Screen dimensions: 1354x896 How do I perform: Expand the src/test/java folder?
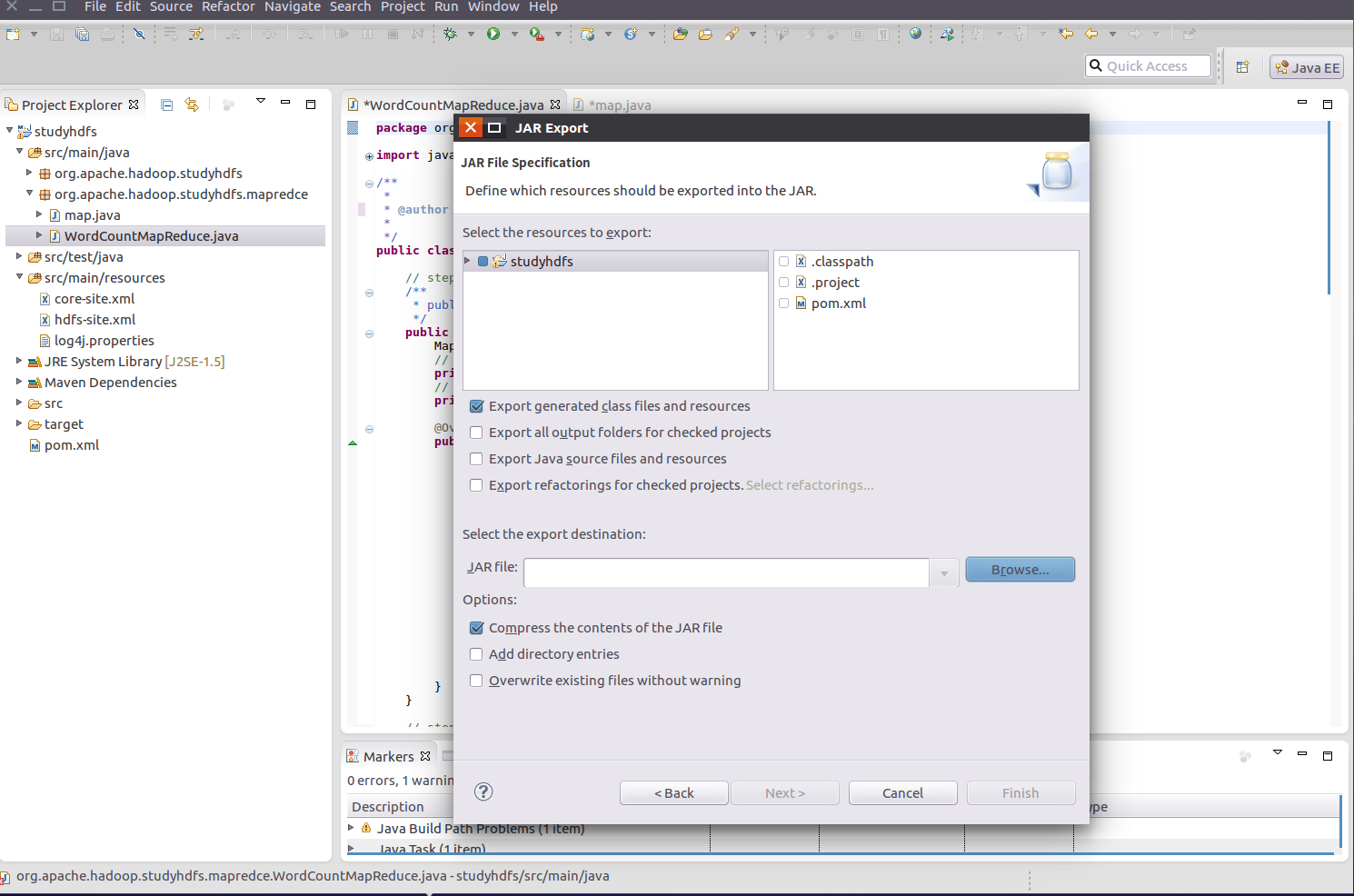click(19, 256)
